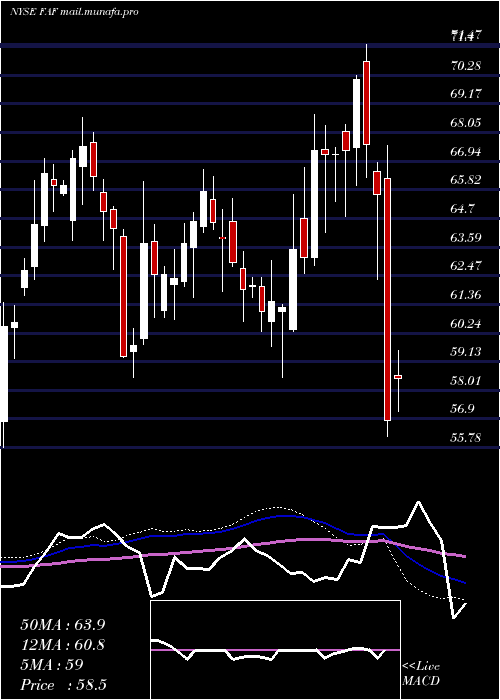Select the 63.59 price axis label
Image resolution: width=500 pixels, height=700 pixels.
[x=466, y=238]
